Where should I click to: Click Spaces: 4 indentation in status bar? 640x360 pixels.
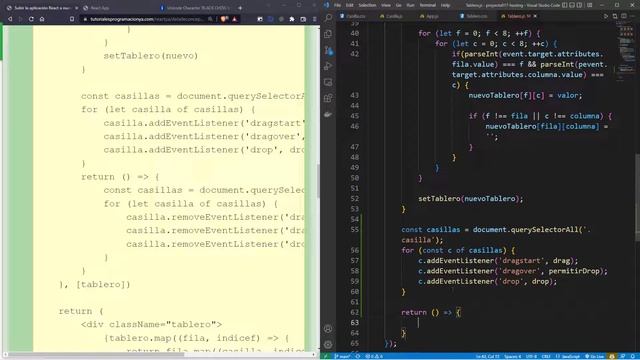(x=513, y=356)
